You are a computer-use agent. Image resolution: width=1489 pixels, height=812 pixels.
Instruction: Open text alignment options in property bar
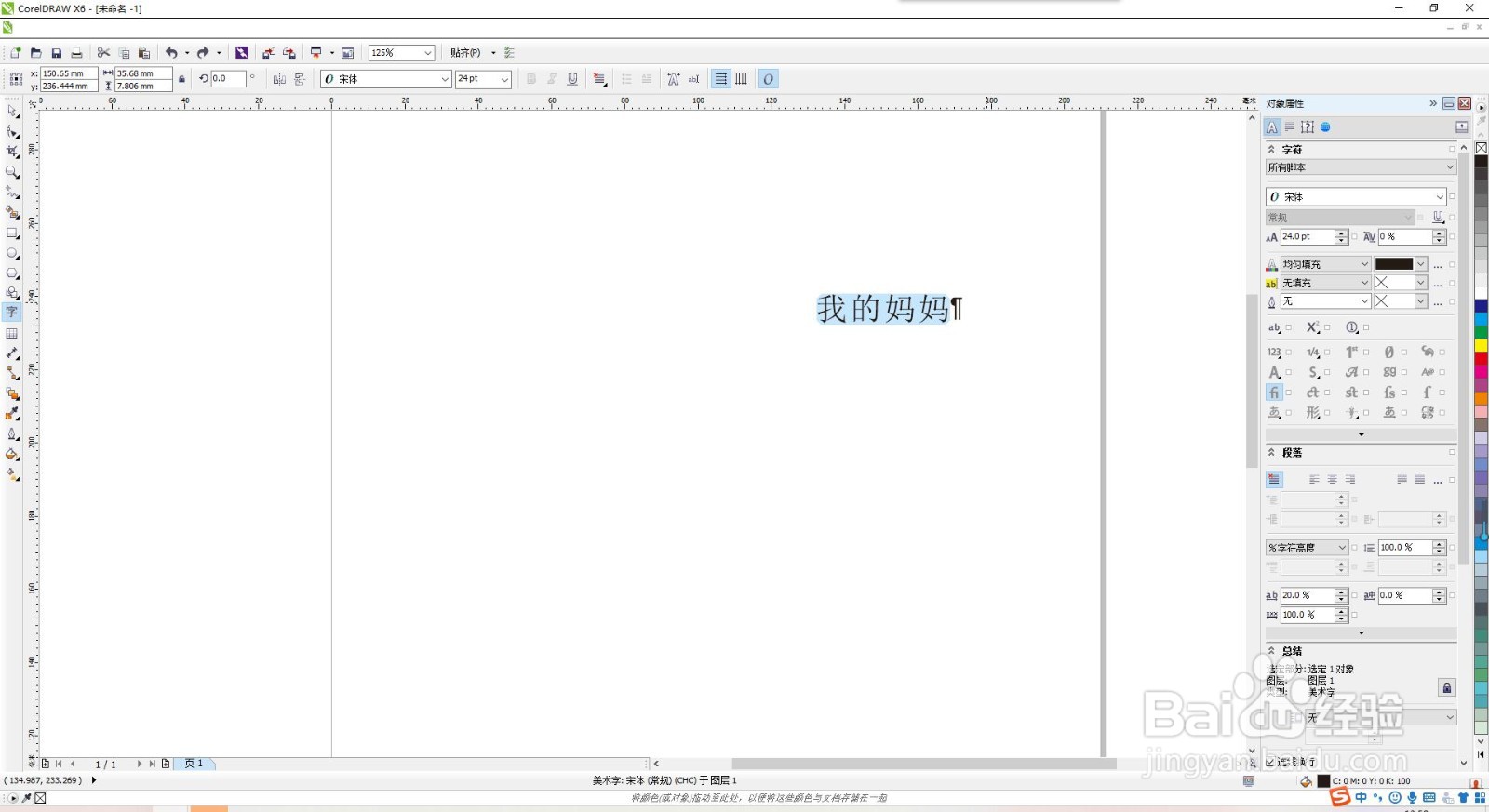click(600, 79)
